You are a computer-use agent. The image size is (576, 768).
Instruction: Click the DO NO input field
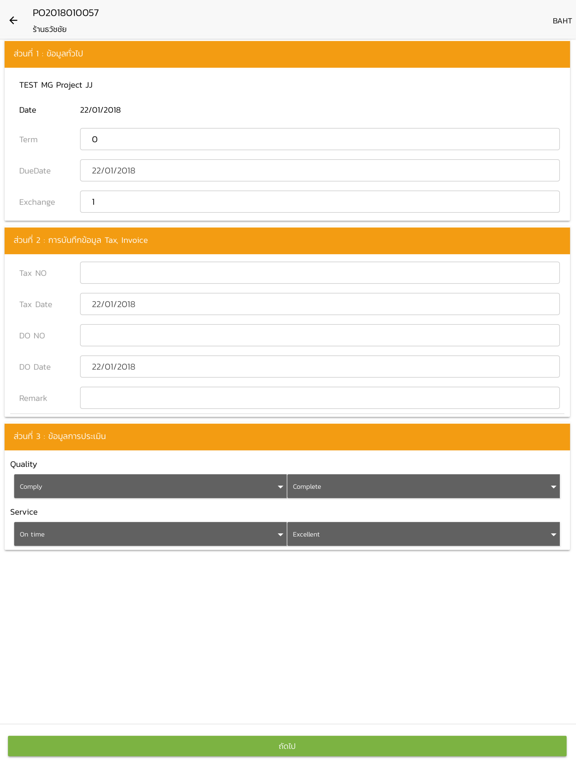pos(320,336)
